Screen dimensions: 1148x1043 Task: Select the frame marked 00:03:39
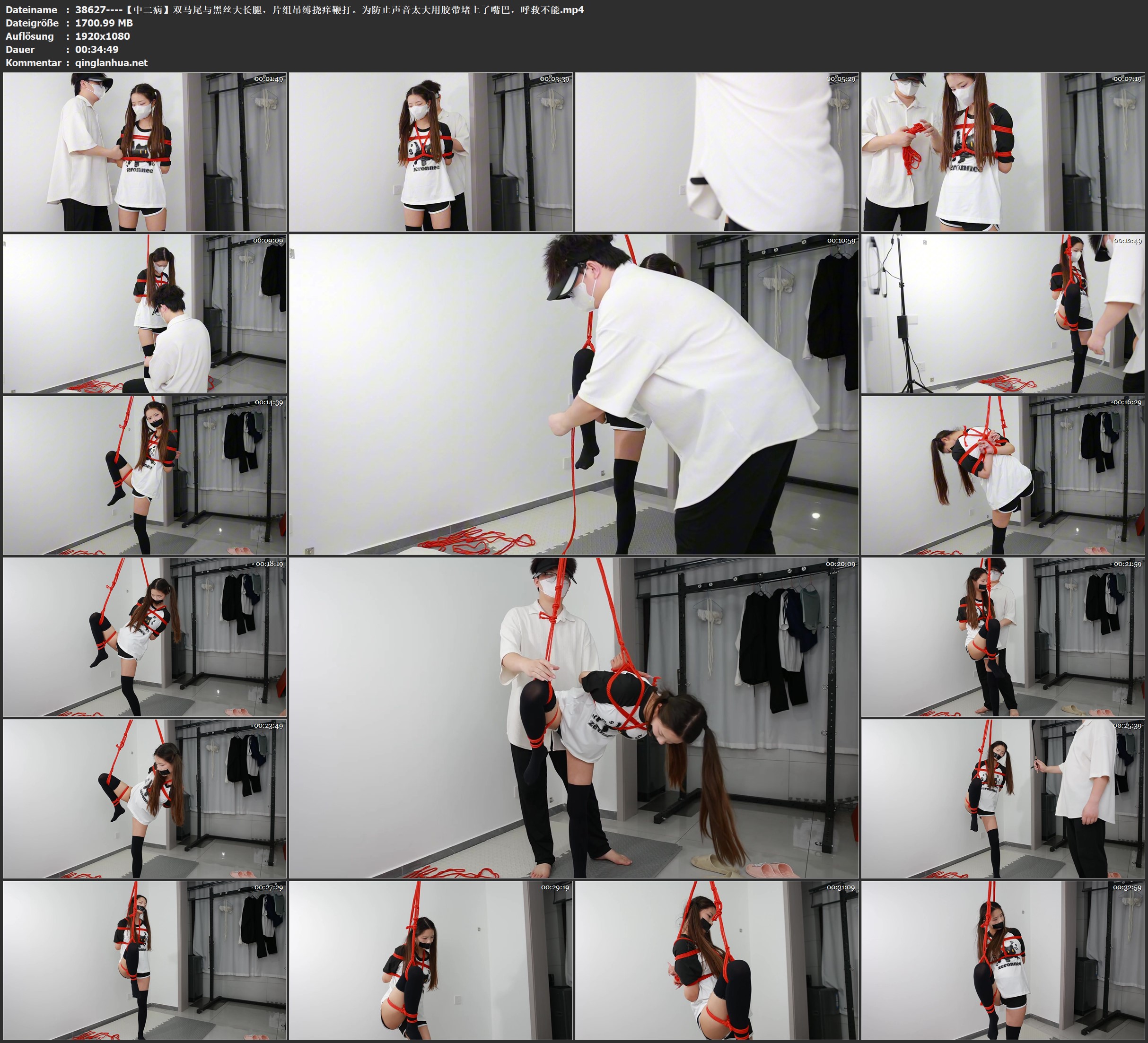coord(430,151)
